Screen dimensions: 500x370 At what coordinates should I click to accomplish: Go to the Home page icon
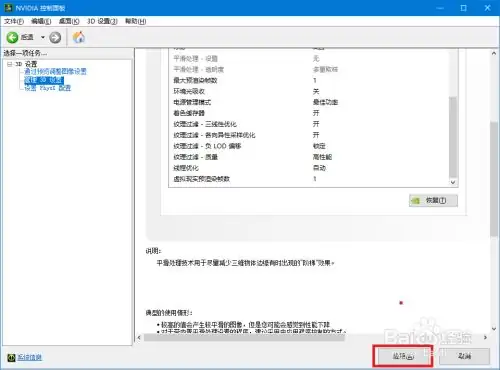coord(79,37)
